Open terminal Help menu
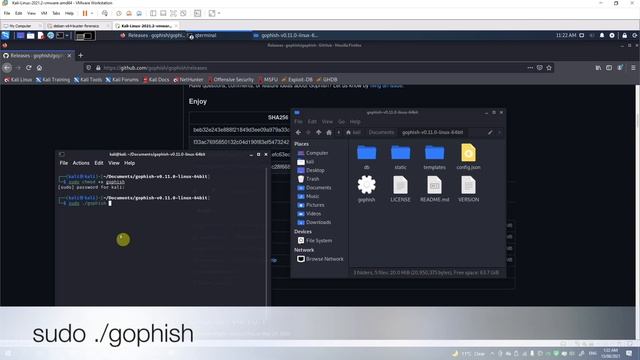The height and width of the screenshot is (360, 640). (129, 163)
